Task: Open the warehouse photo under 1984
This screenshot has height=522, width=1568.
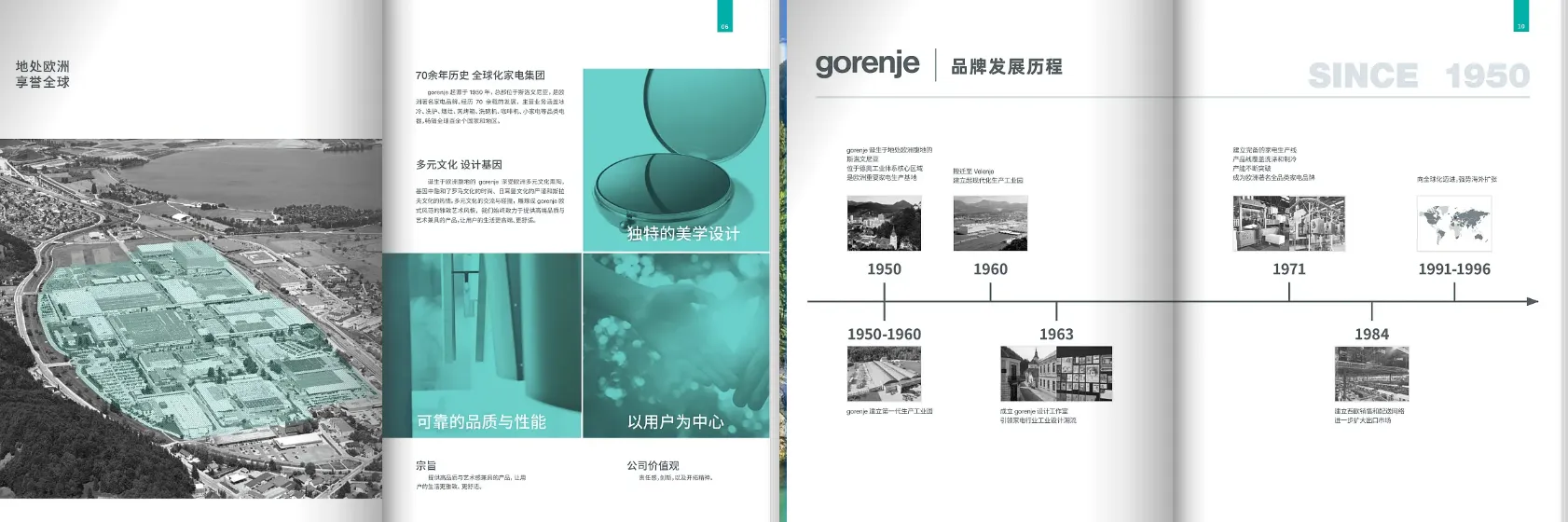Action: coord(1371,374)
